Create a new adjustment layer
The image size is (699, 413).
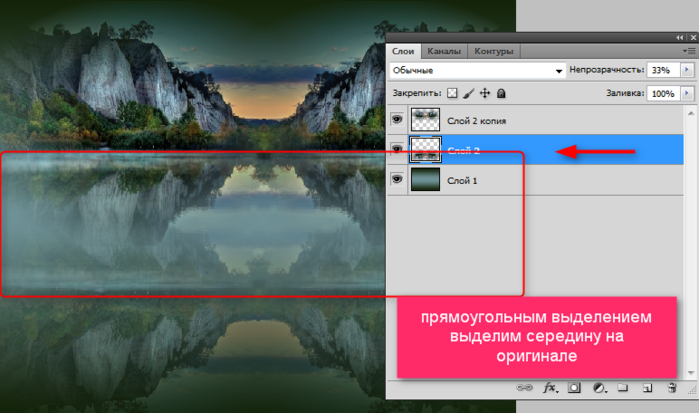[599, 388]
